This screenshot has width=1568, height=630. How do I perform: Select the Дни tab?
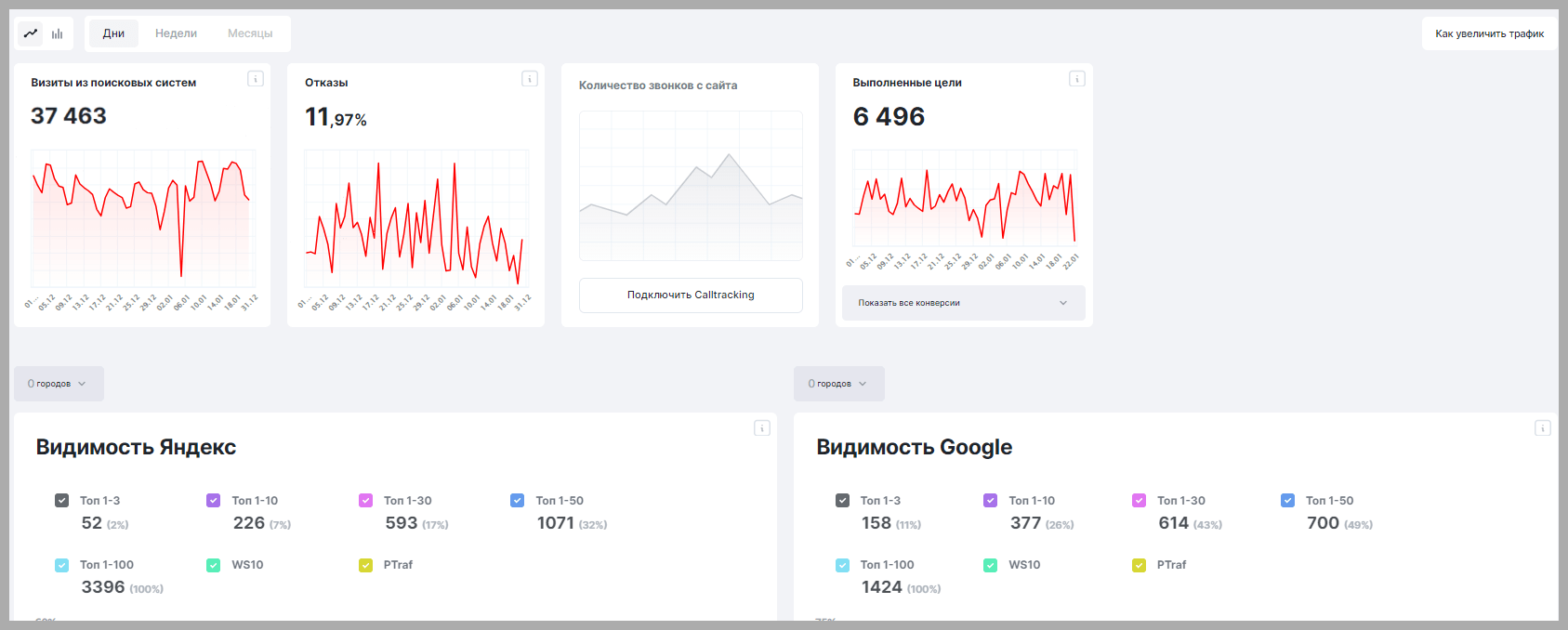coord(113,33)
